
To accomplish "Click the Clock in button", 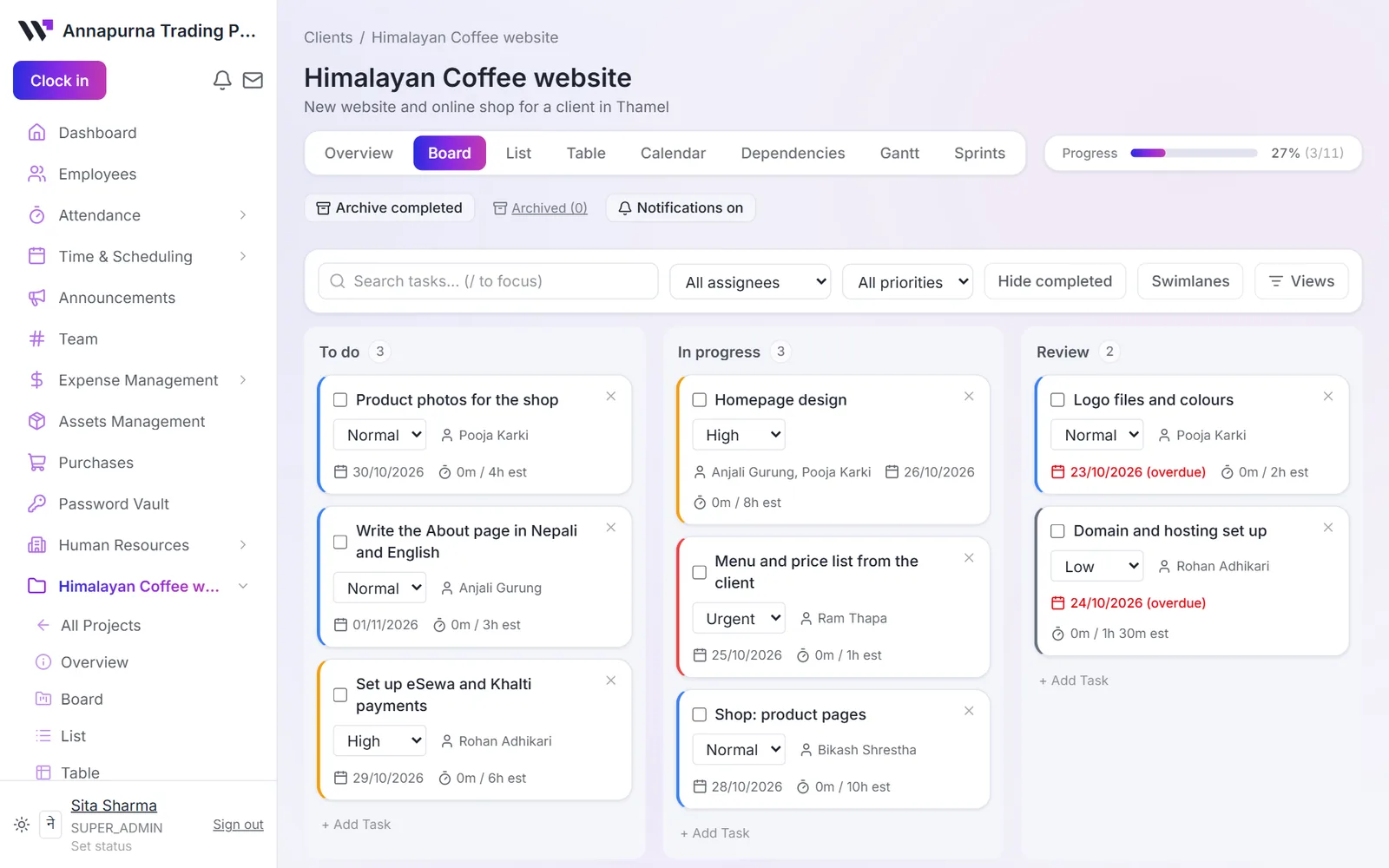I will click(60, 81).
